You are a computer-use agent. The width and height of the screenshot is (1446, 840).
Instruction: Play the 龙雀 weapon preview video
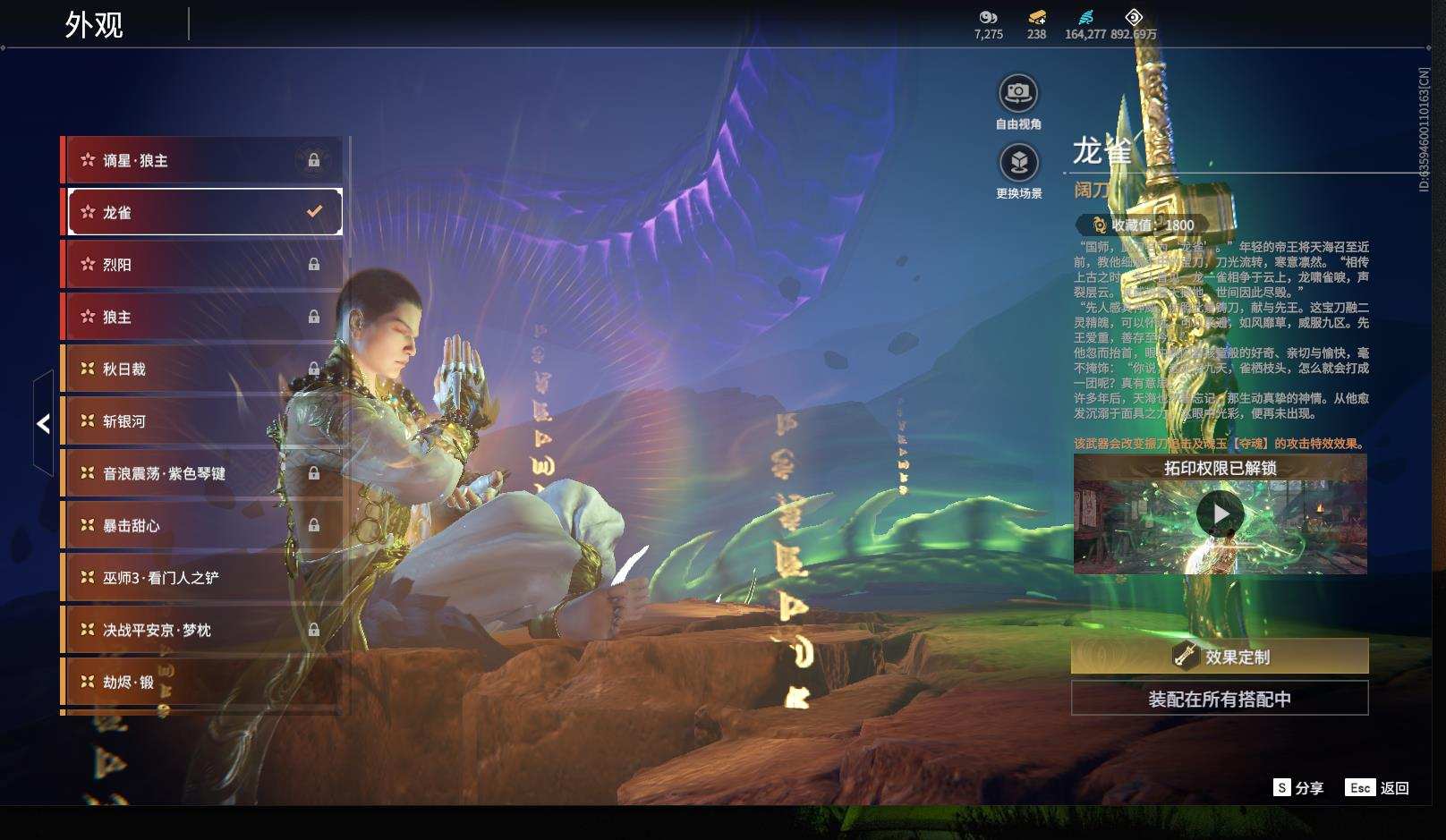coord(1220,513)
